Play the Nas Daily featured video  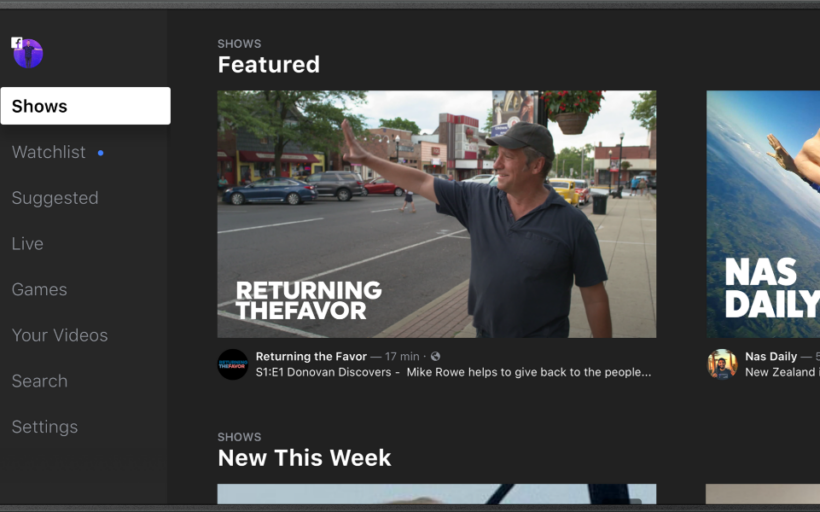point(763,214)
